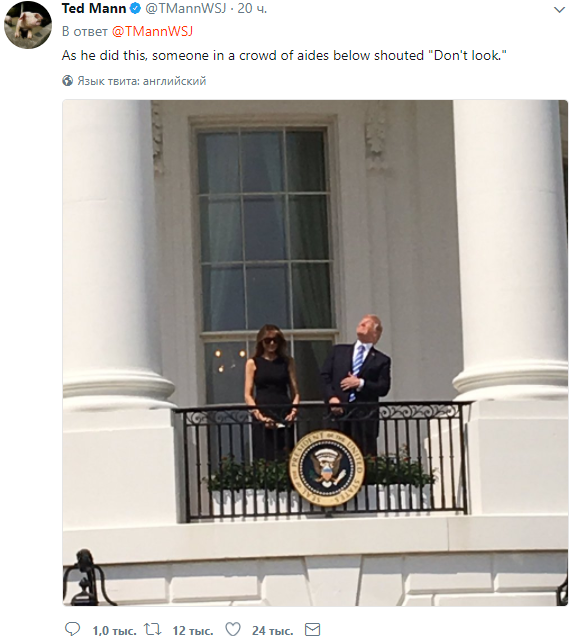The width and height of the screenshot is (569, 636).
Task: Open the tweet via the 20 ч. timestamp
Action: [x=252, y=8]
